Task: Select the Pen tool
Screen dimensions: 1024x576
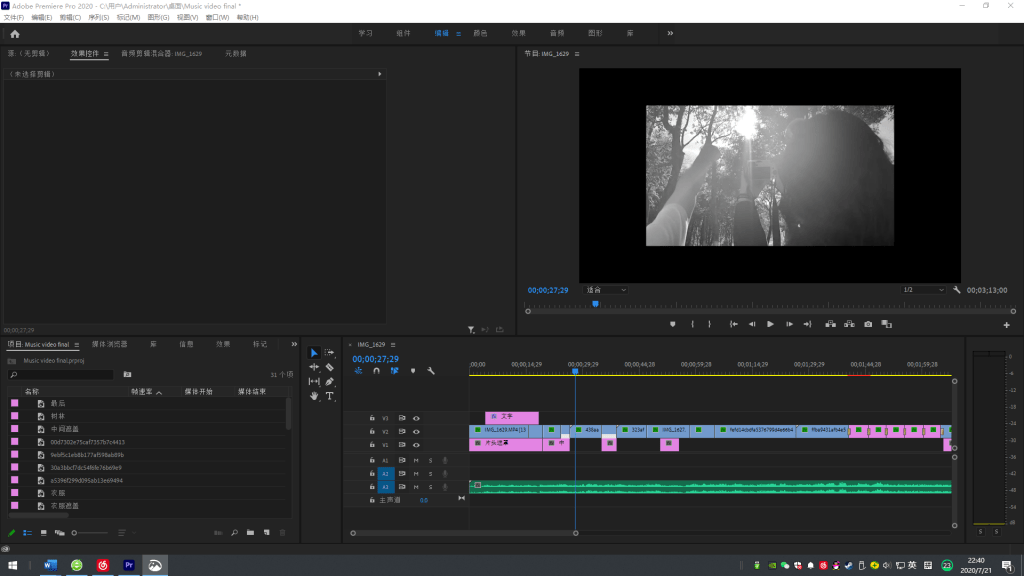Action: (329, 381)
